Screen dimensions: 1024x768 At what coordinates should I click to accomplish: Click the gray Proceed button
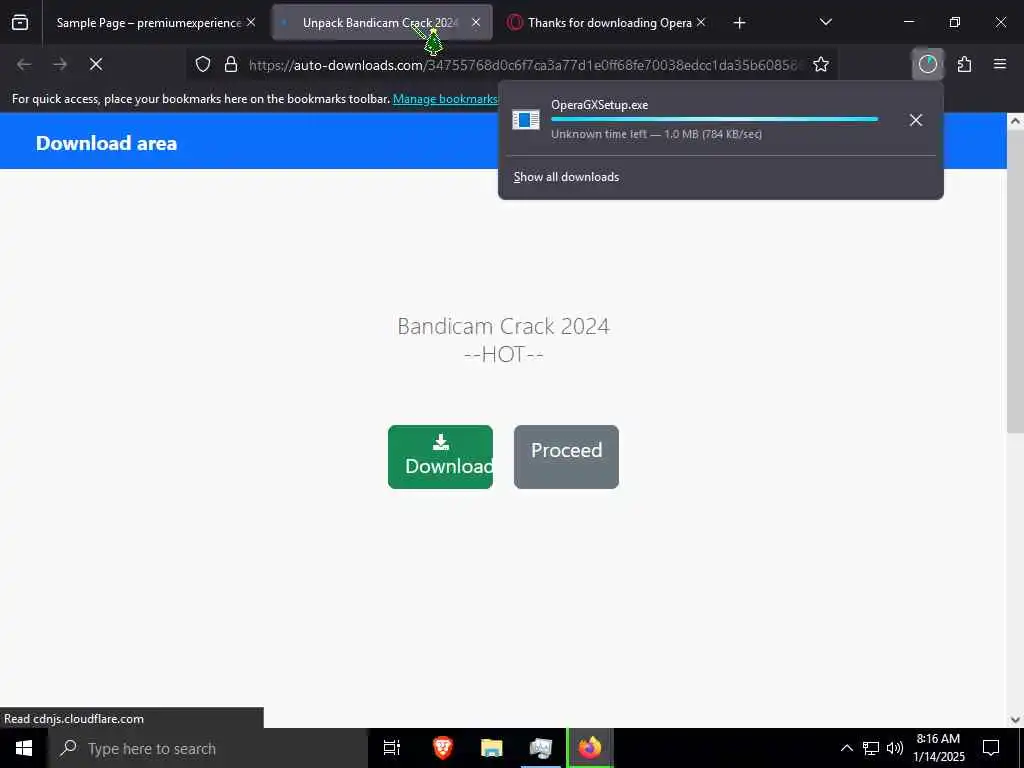point(566,456)
